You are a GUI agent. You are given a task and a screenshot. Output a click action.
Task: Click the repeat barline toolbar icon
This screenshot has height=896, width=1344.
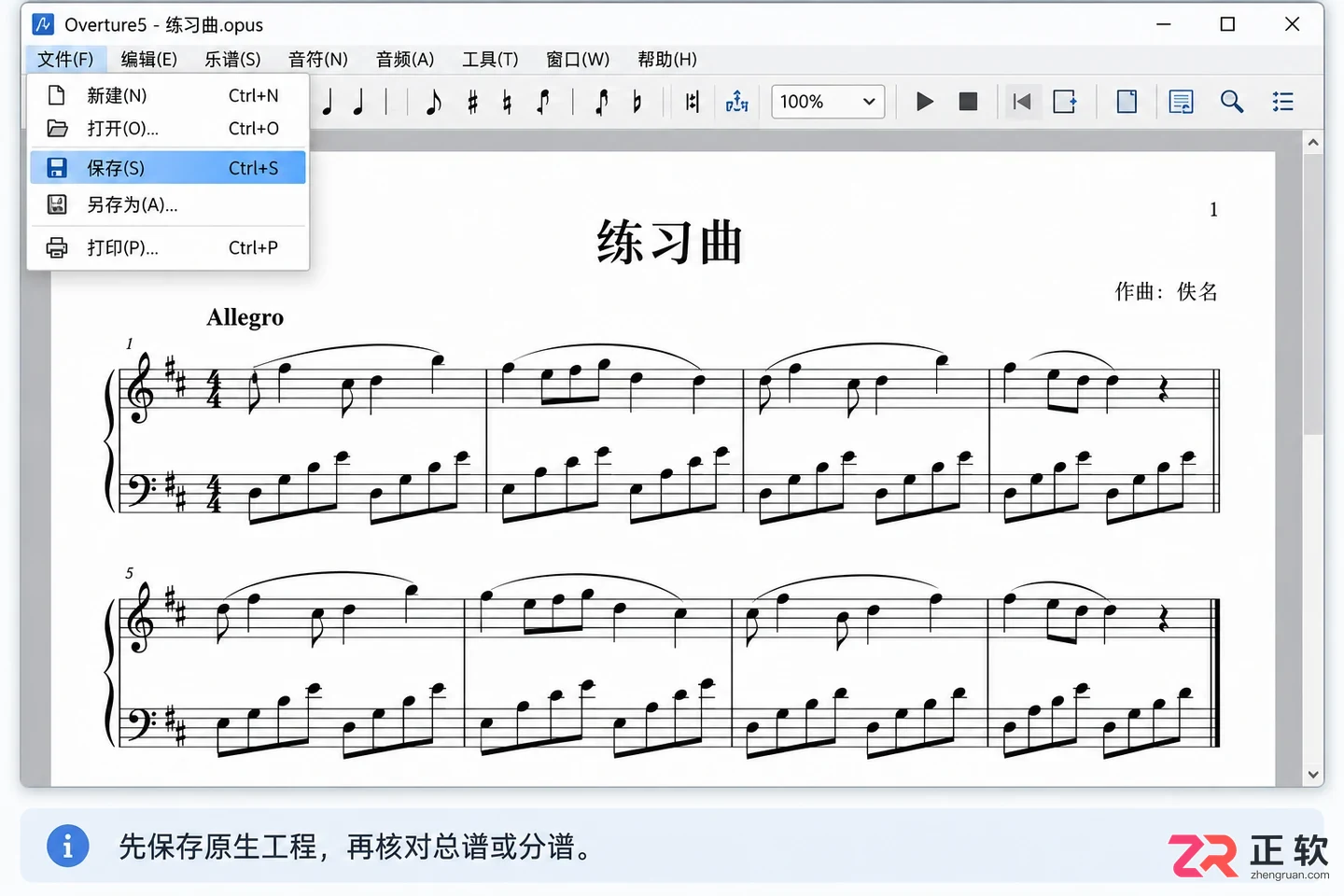692,102
